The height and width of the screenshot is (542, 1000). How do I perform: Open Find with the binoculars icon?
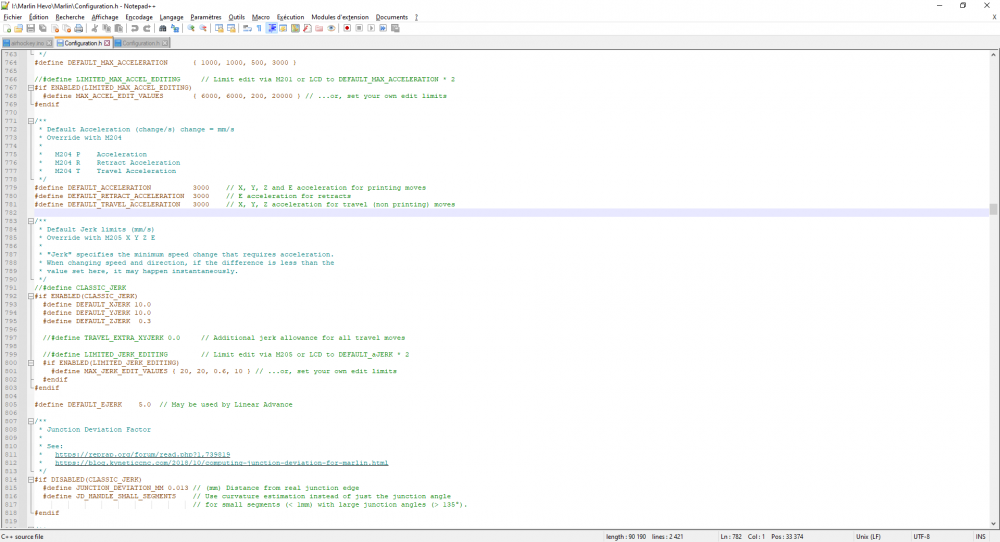click(163, 28)
